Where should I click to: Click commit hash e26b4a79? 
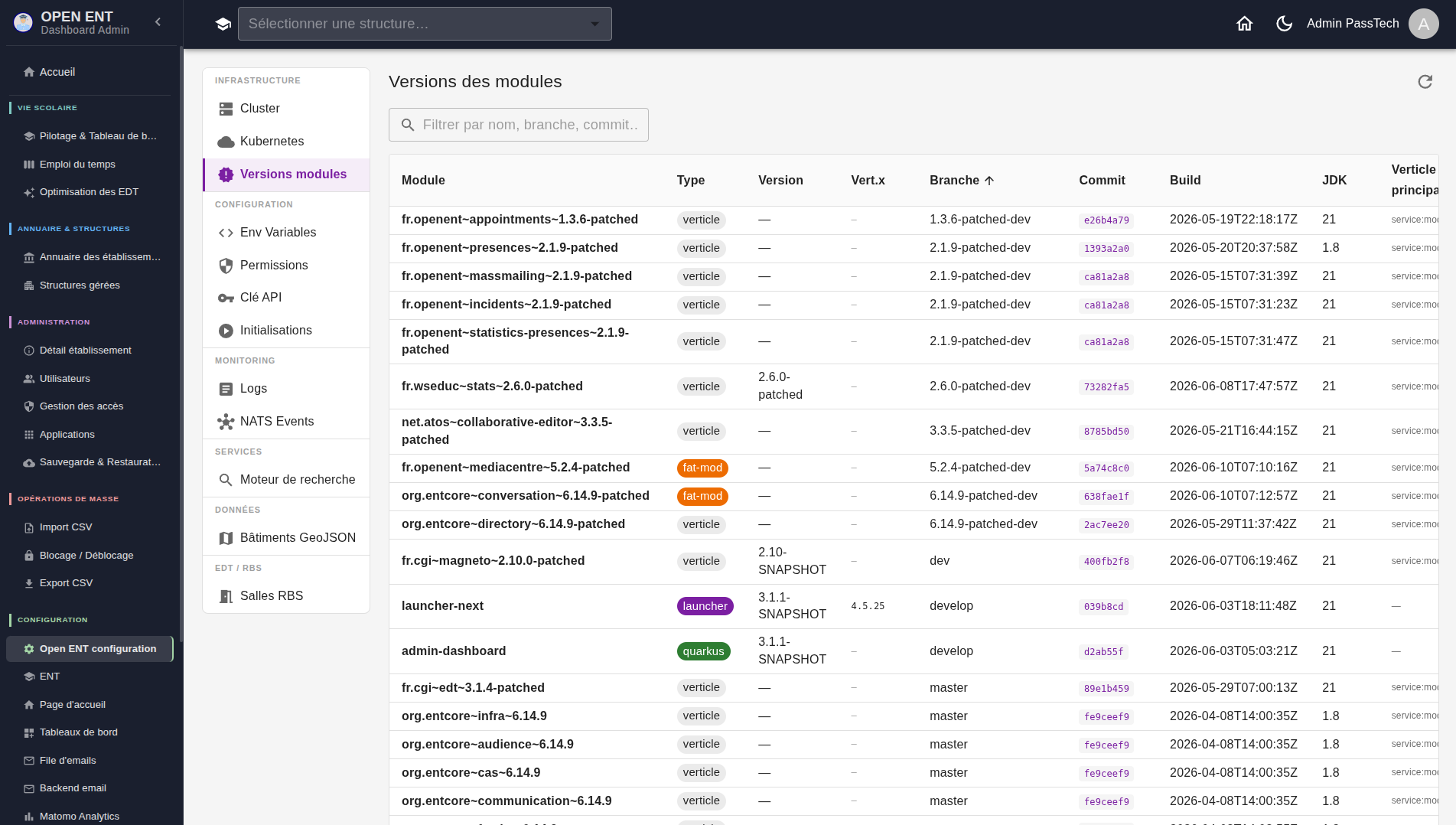coord(1106,220)
